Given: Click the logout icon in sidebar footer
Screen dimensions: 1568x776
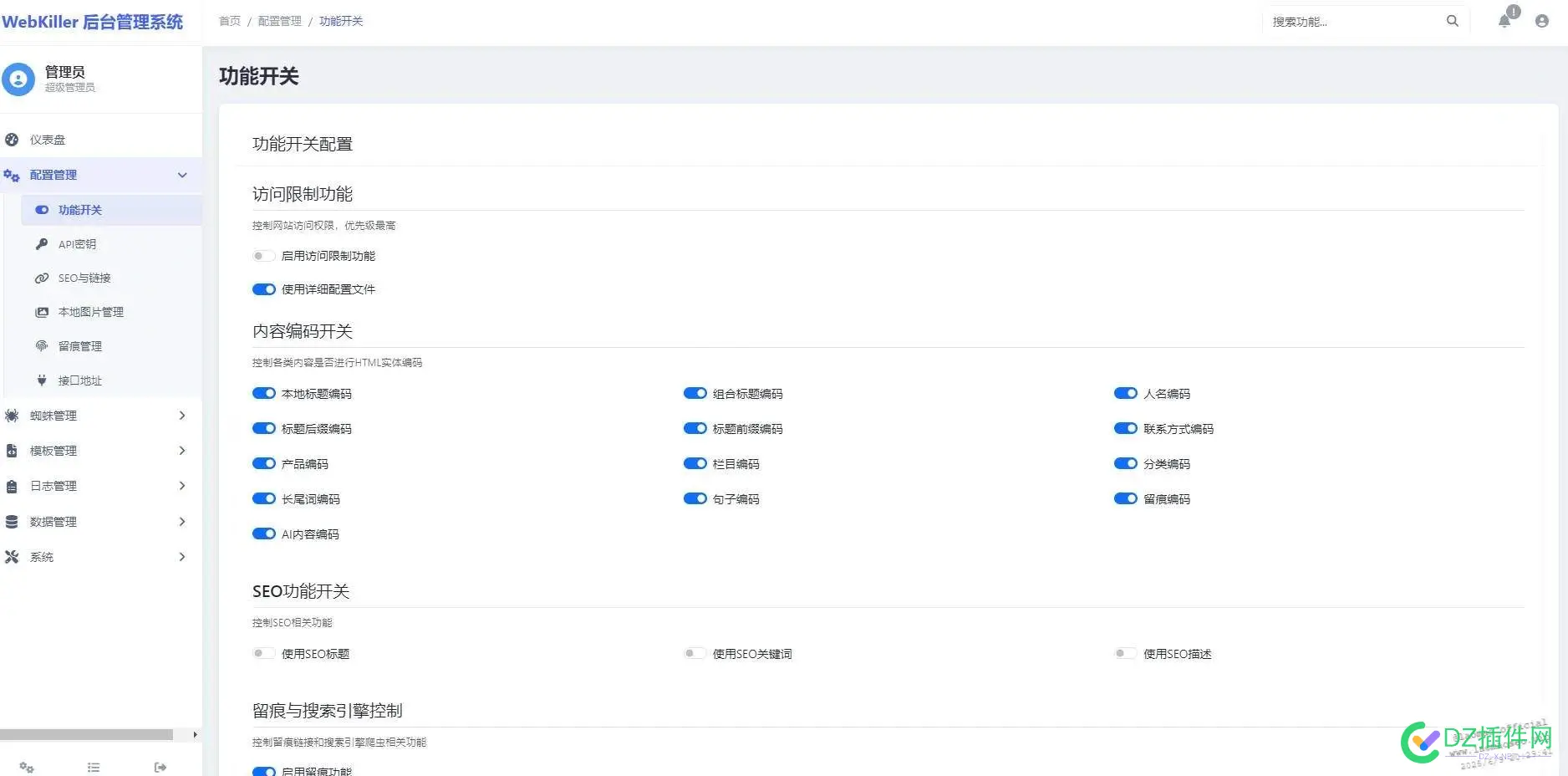Looking at the screenshot, I should 160,767.
